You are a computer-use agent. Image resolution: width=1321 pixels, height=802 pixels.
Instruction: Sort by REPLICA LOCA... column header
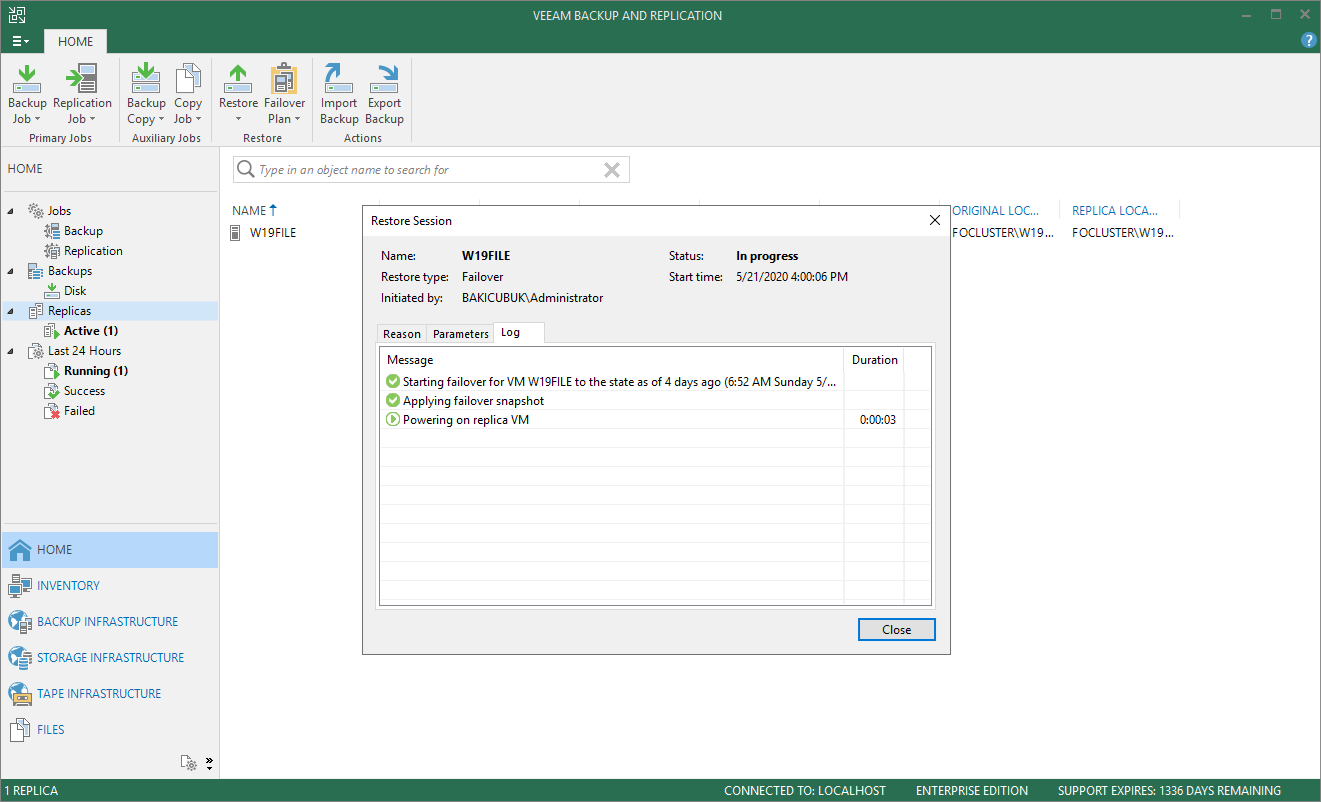1115,211
